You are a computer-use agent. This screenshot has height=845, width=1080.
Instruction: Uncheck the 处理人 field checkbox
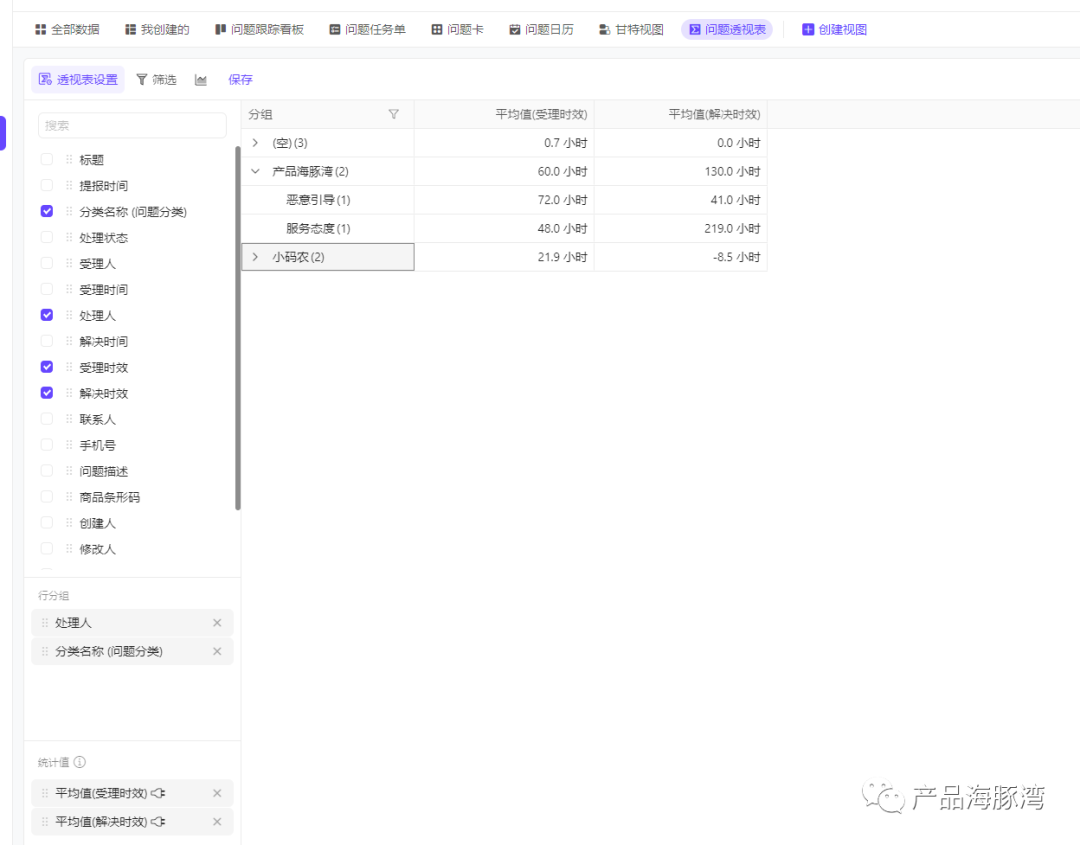coord(47,315)
